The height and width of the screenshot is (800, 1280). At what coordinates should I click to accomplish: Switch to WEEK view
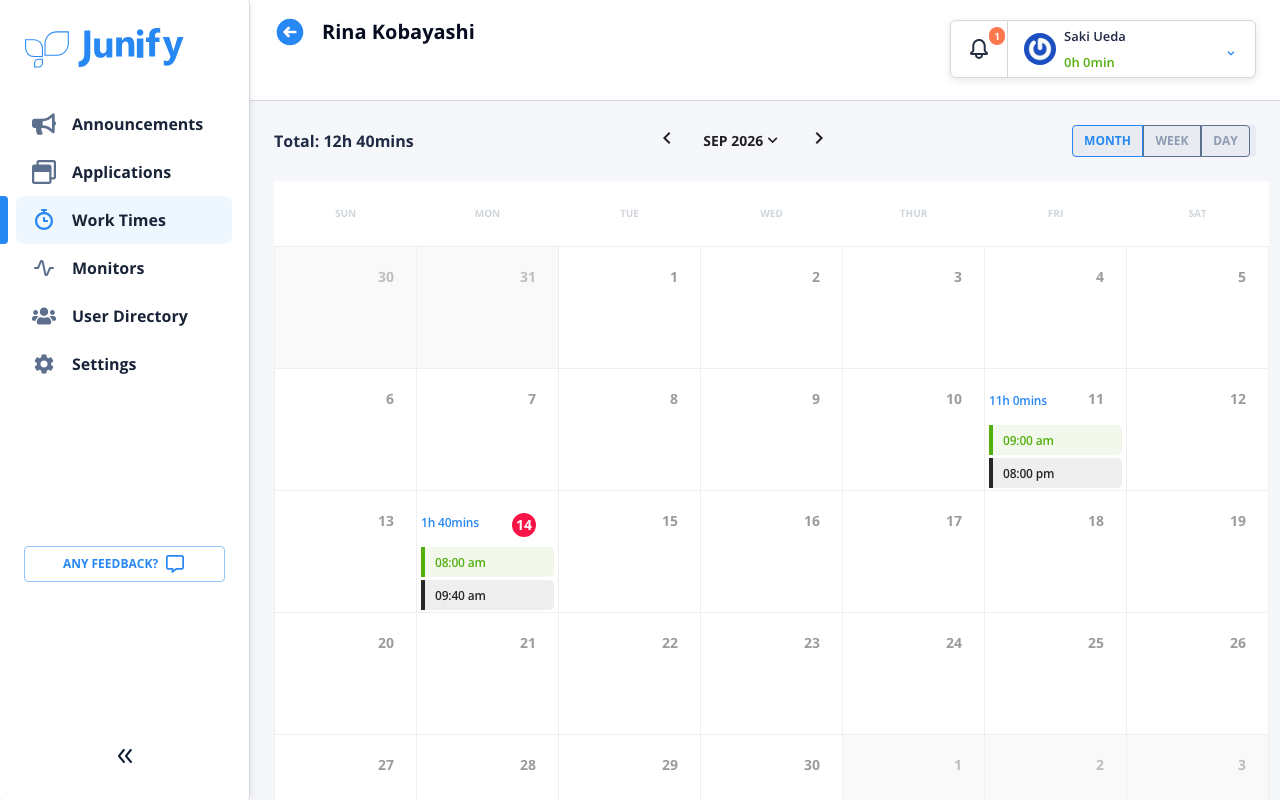tap(1172, 141)
